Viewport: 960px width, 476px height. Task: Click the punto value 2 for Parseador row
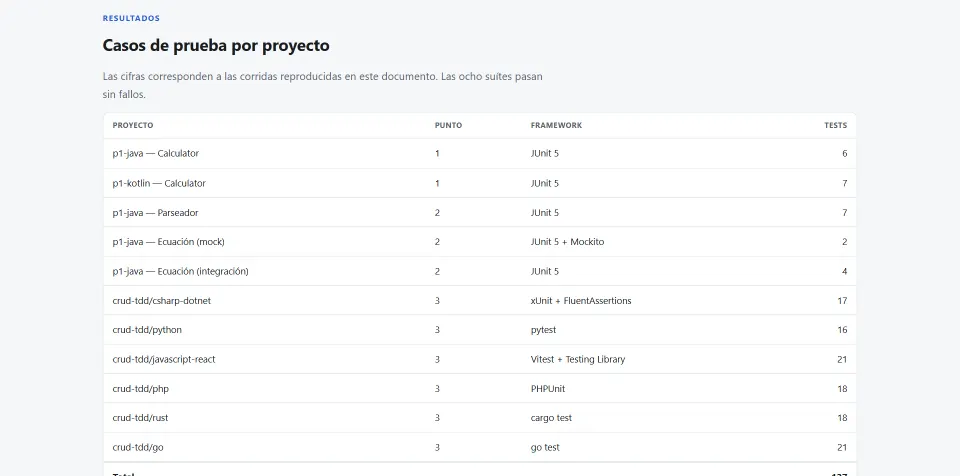click(x=437, y=213)
